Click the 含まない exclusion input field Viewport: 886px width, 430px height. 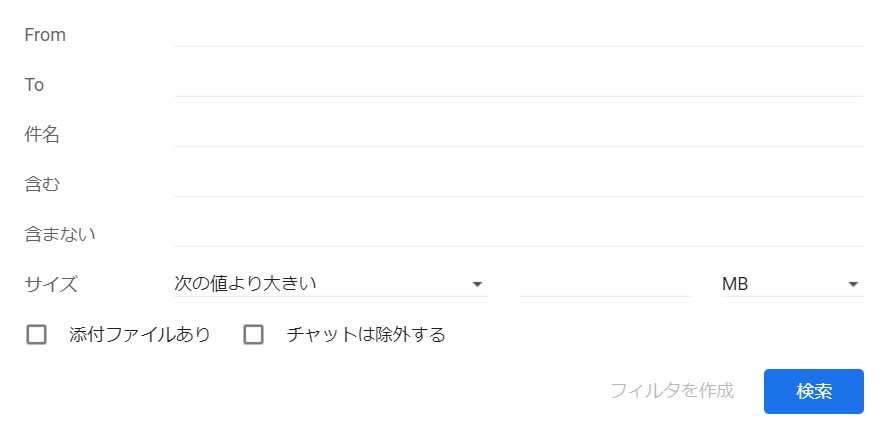[x=518, y=234]
